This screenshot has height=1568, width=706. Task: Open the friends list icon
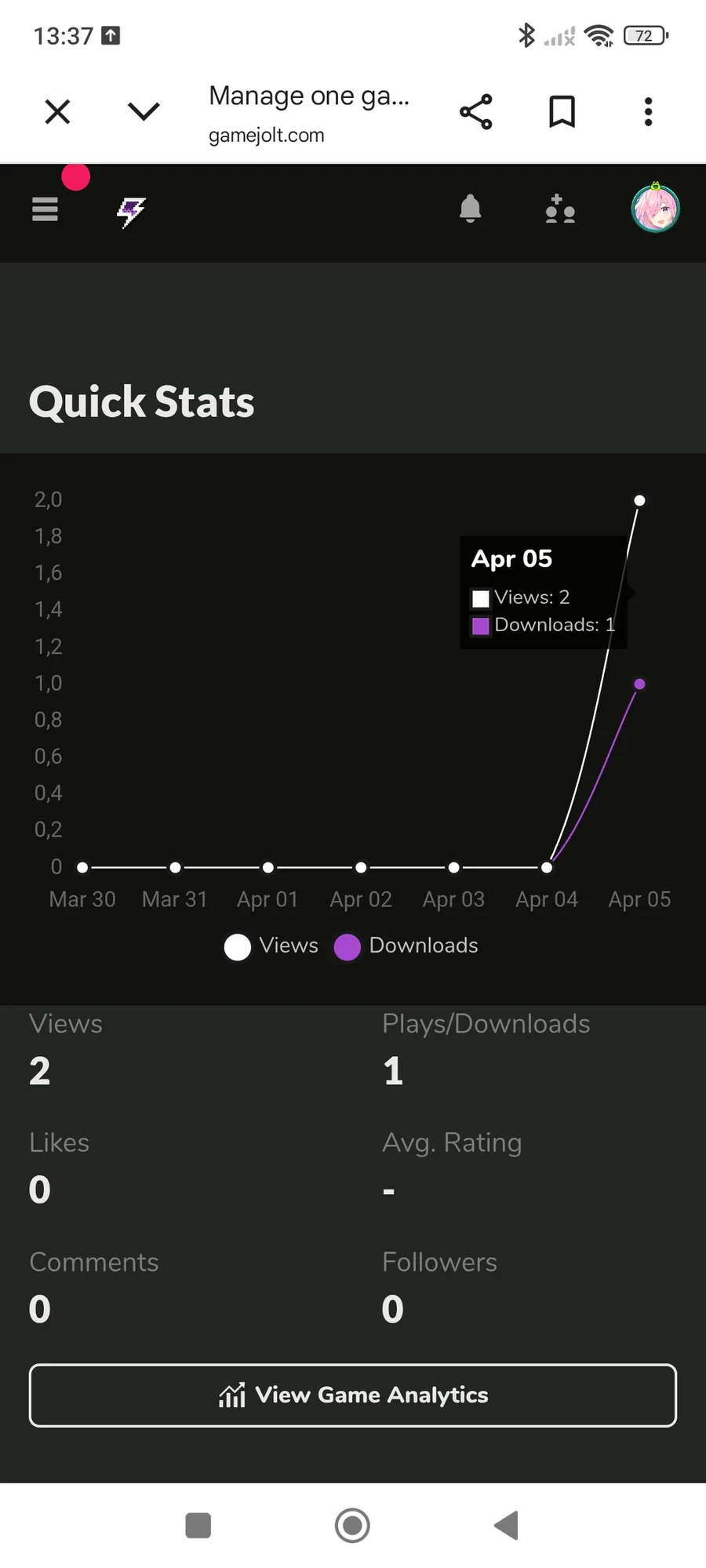(560, 209)
